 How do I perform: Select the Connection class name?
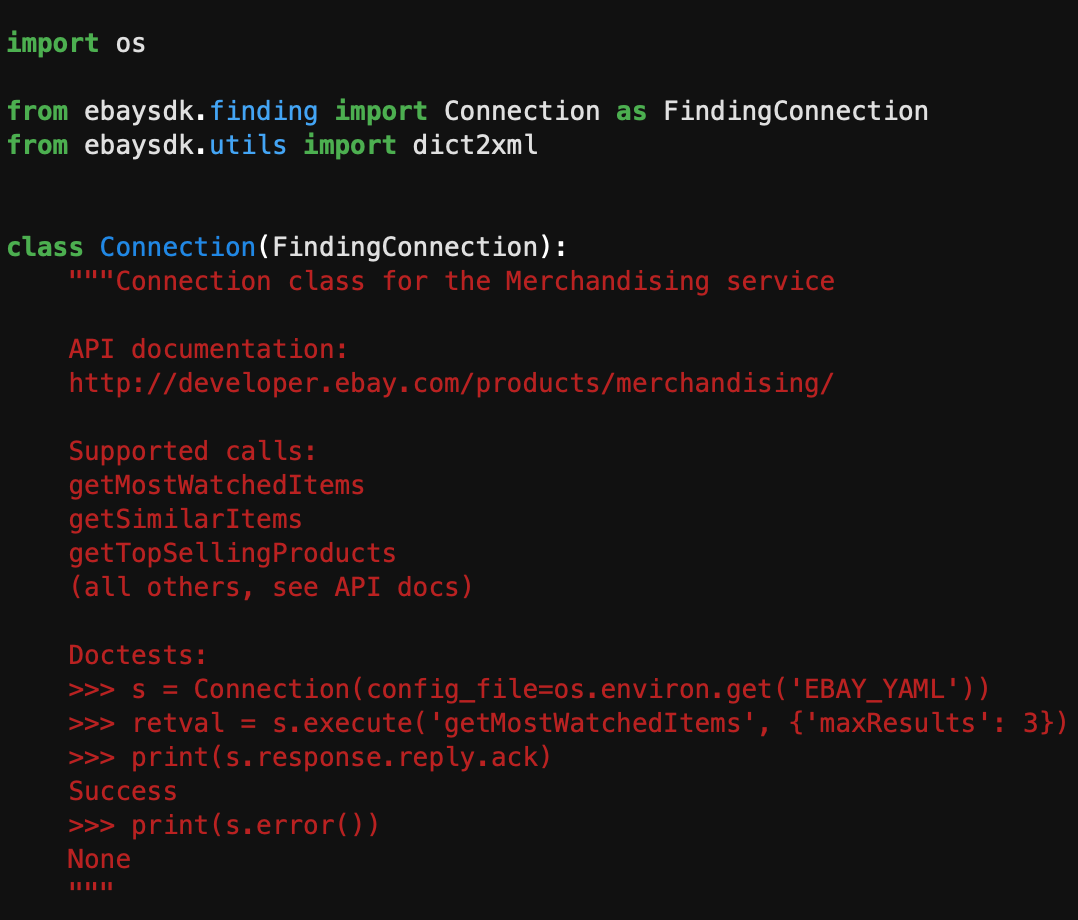click(x=177, y=246)
